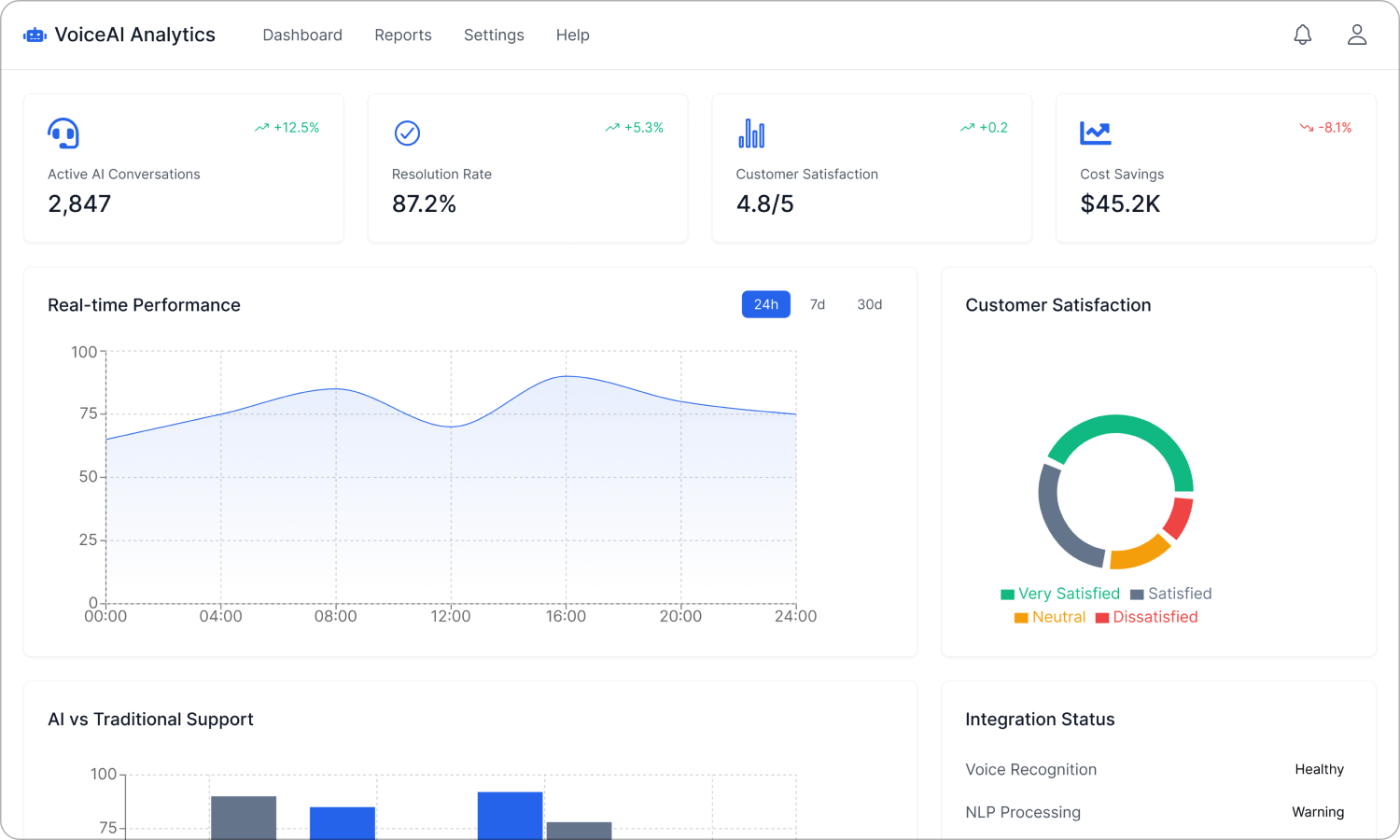Select the 30d time range option

(x=869, y=304)
